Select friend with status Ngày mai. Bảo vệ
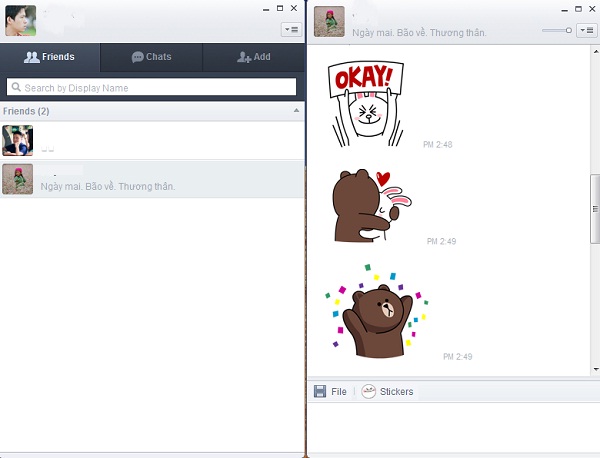The image size is (600, 458). (x=152, y=179)
